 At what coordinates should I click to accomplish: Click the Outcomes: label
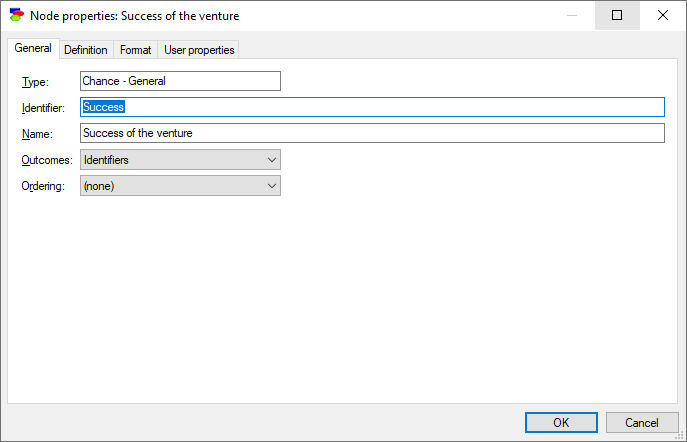tap(47, 160)
